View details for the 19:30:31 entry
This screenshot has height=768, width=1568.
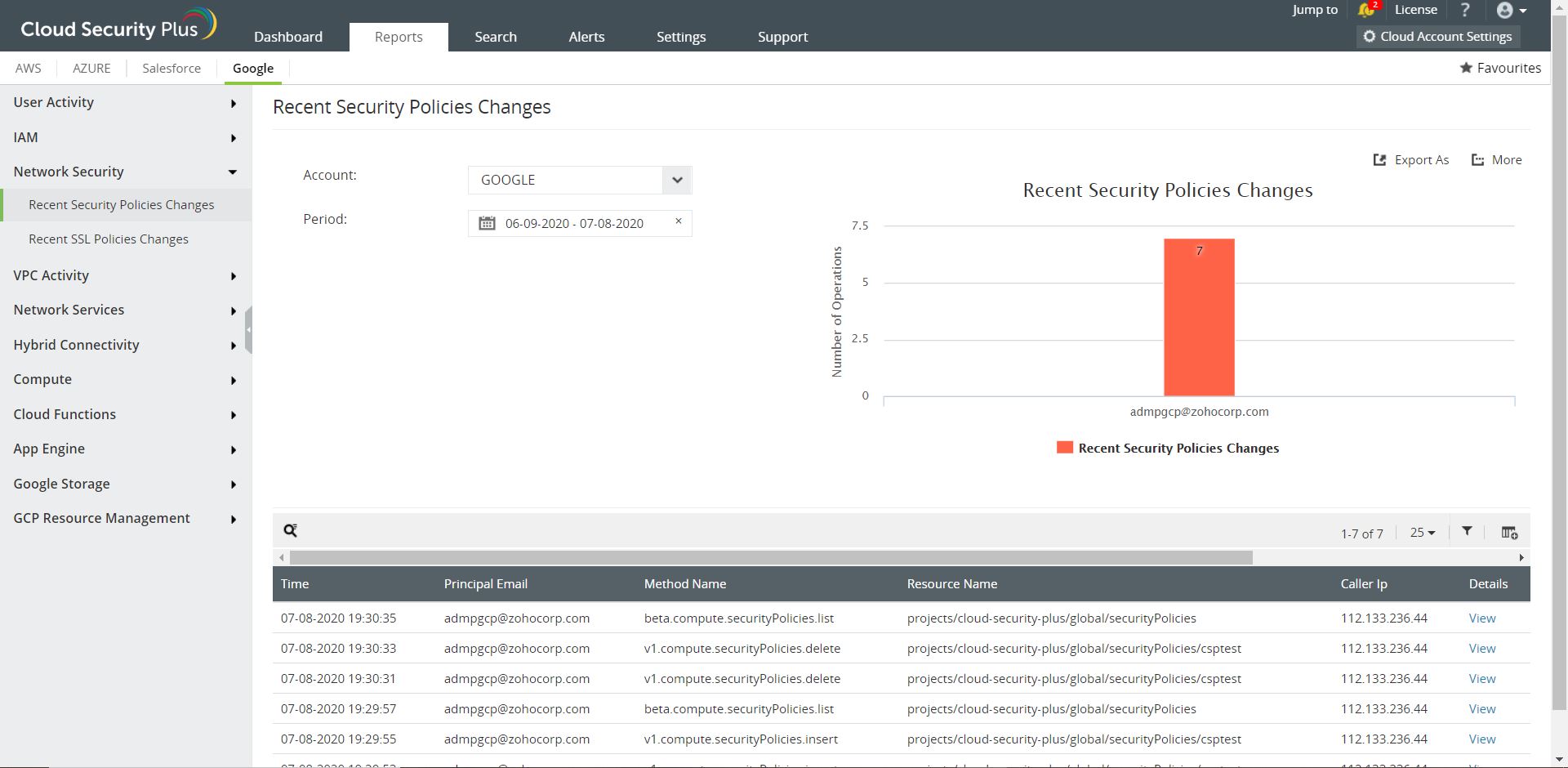1482,679
